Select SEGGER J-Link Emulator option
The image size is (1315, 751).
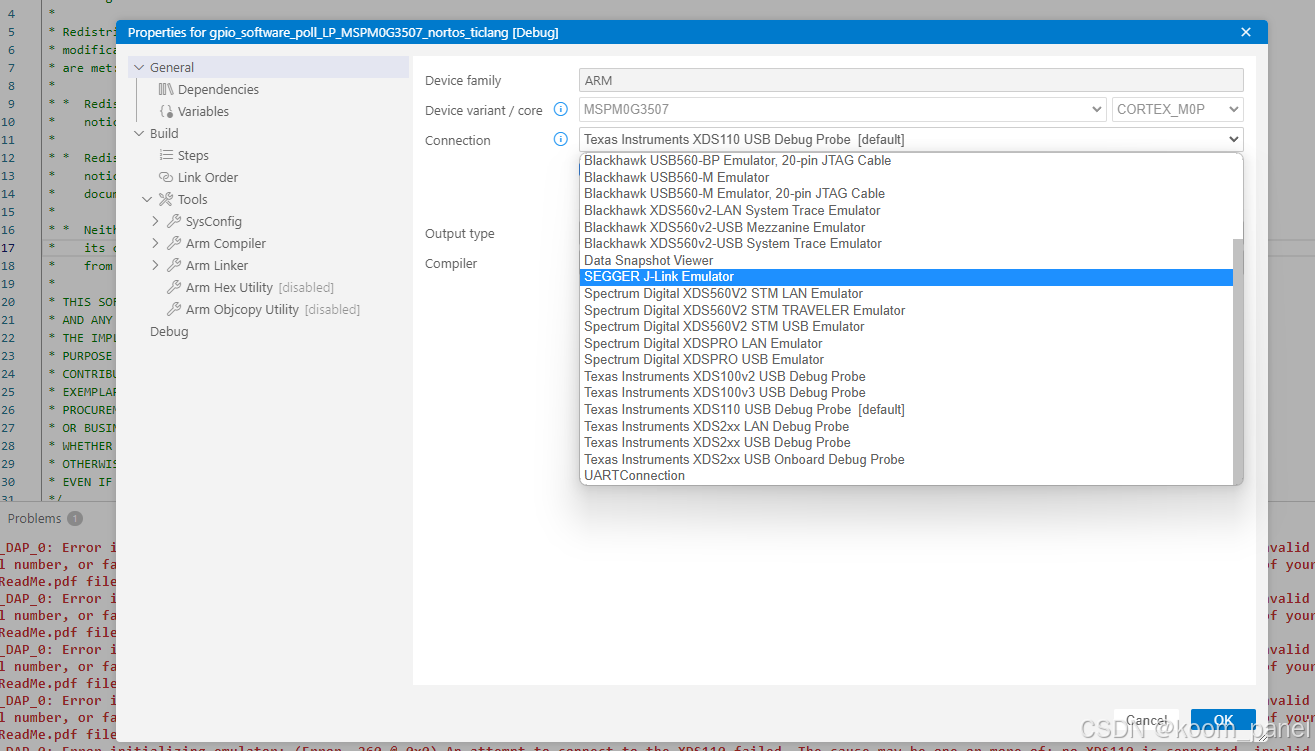click(x=906, y=277)
